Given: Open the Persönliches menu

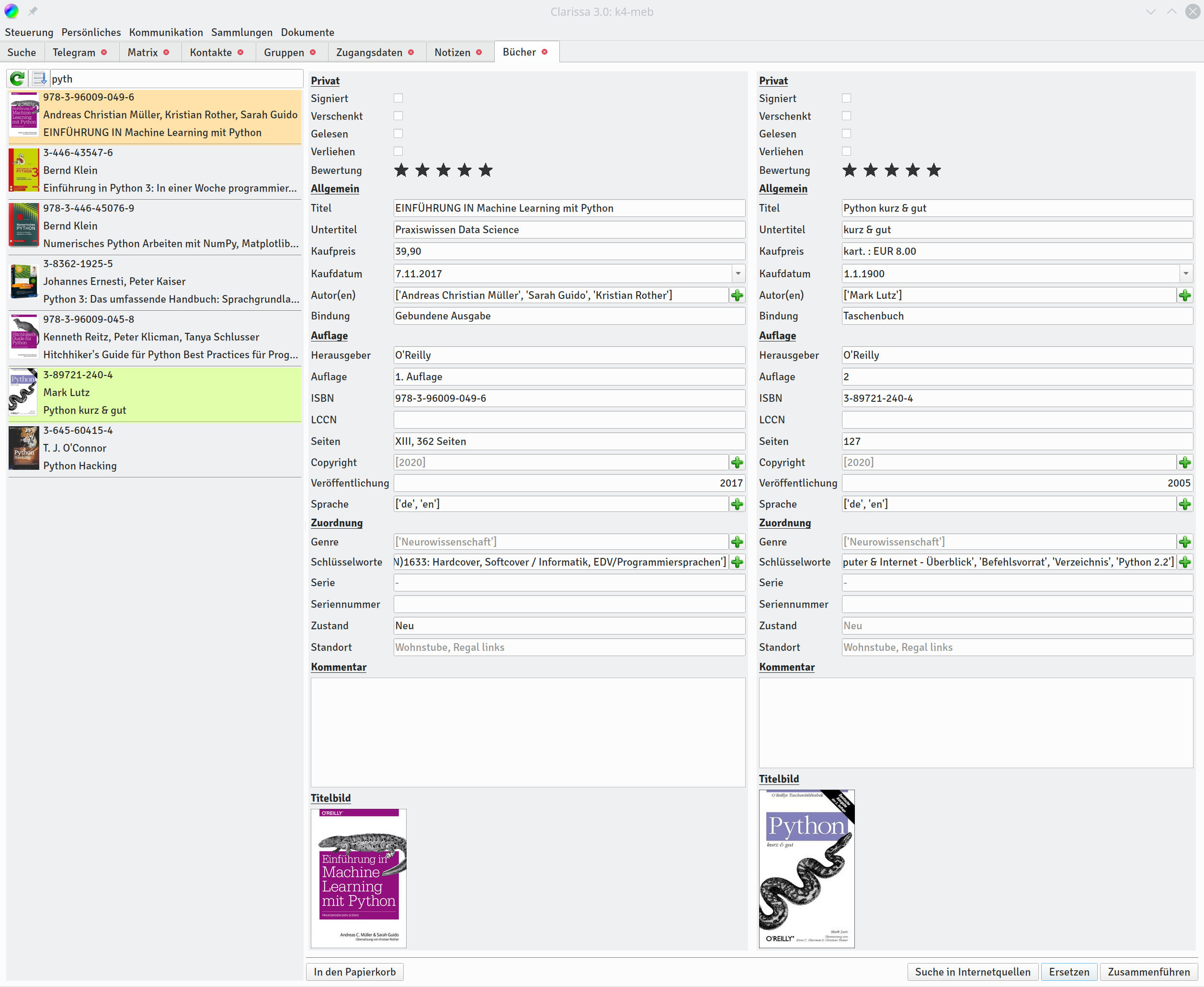Looking at the screenshot, I should 91,33.
